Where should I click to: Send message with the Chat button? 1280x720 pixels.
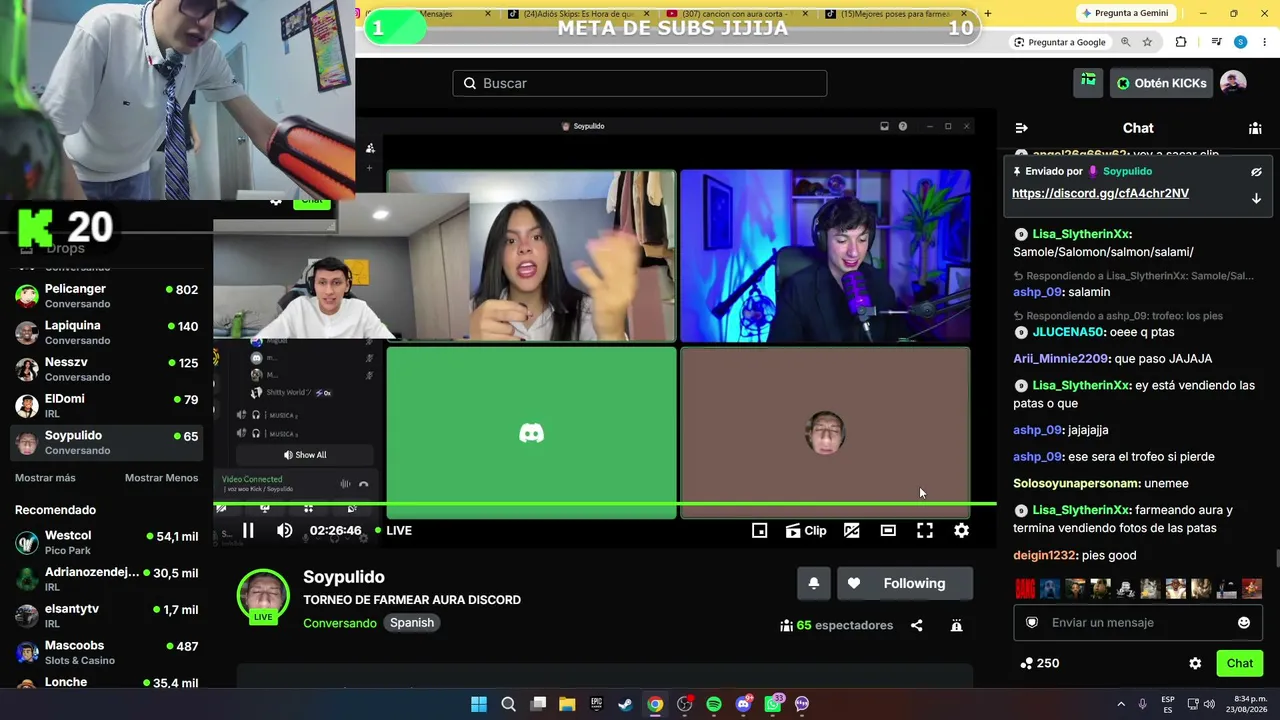point(1240,663)
